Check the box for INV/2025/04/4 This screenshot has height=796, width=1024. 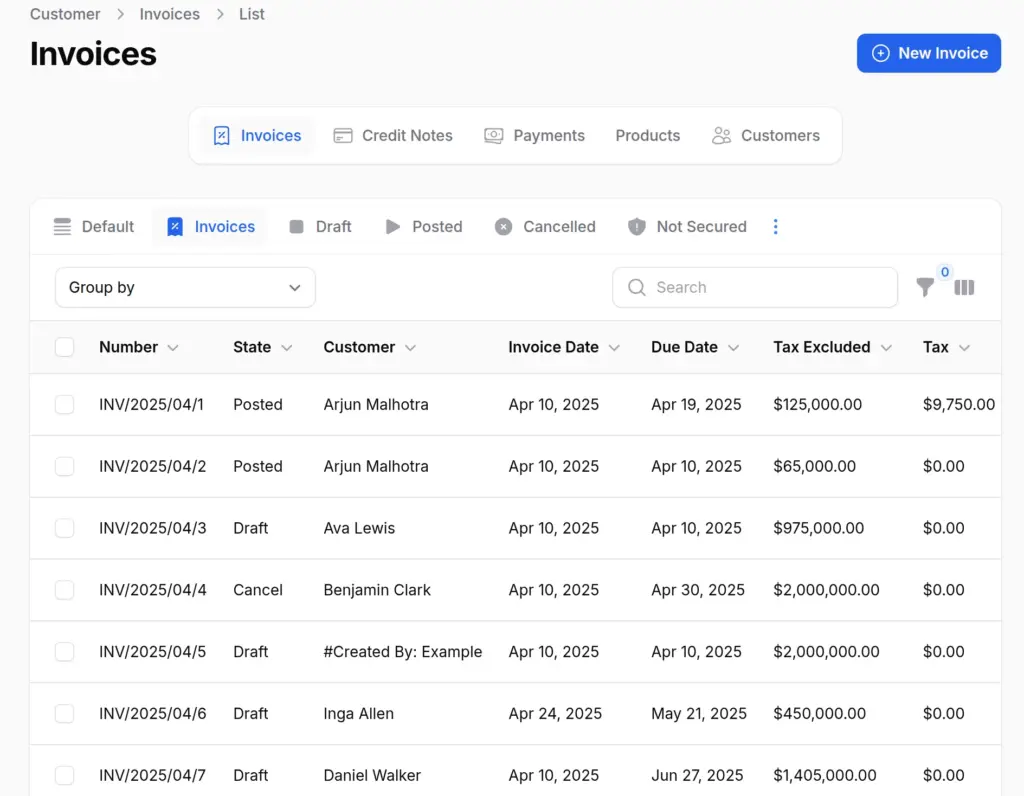click(65, 590)
